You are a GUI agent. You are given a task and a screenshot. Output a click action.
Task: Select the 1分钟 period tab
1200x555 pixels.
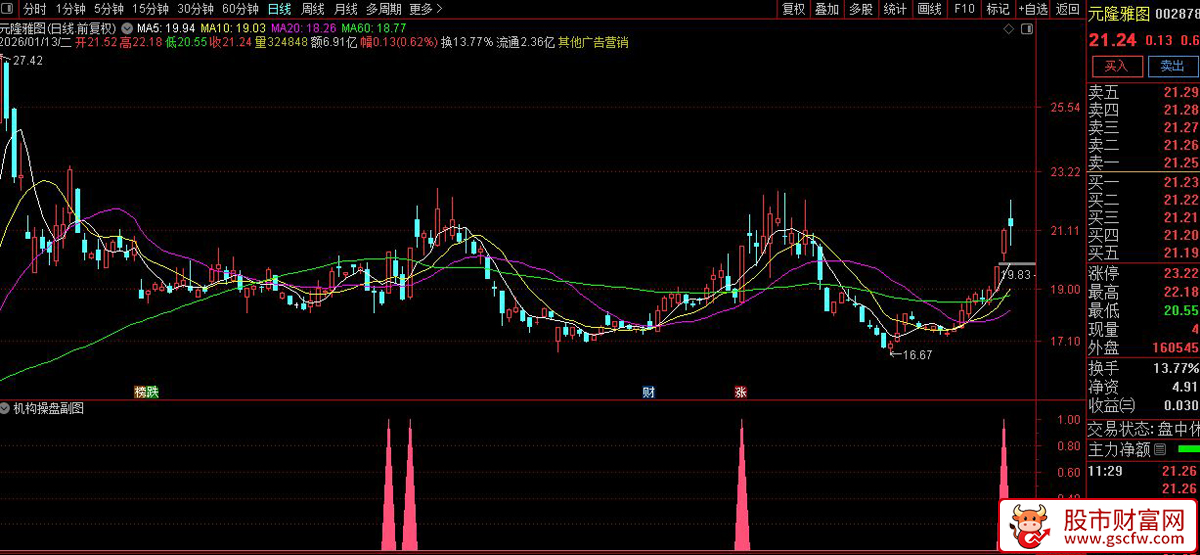tap(71, 8)
